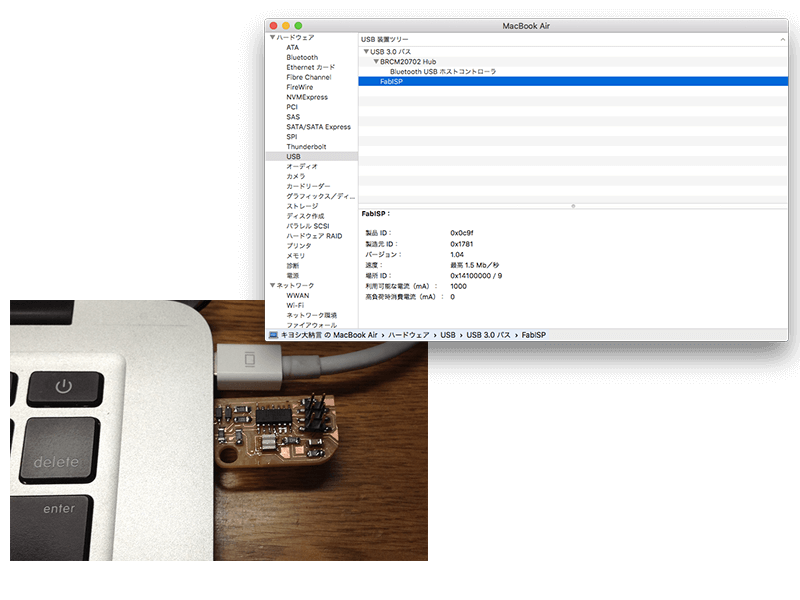Select the highlighted FabISP device row

click(573, 82)
